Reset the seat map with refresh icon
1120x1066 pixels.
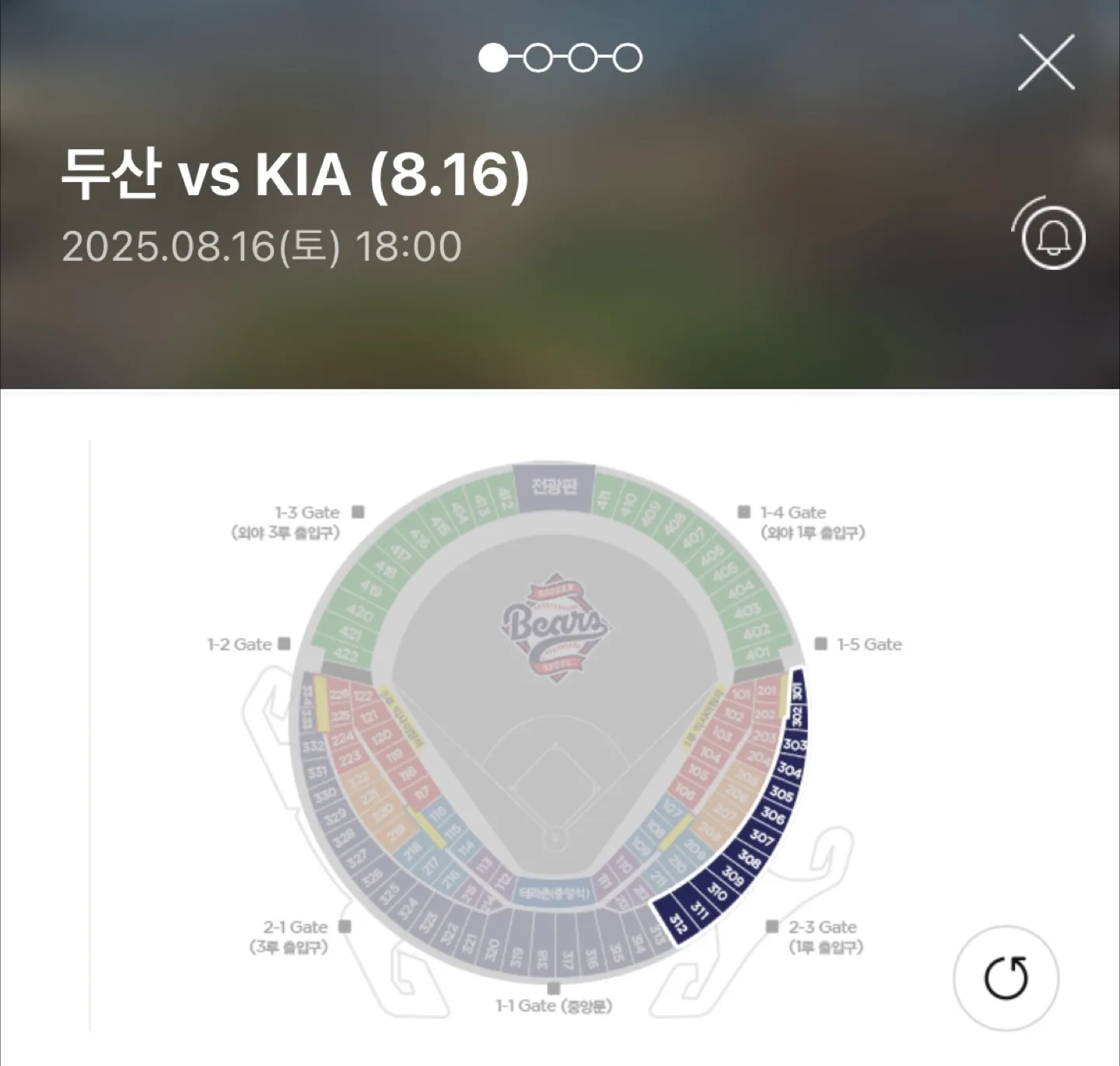pyautogui.click(x=1006, y=977)
